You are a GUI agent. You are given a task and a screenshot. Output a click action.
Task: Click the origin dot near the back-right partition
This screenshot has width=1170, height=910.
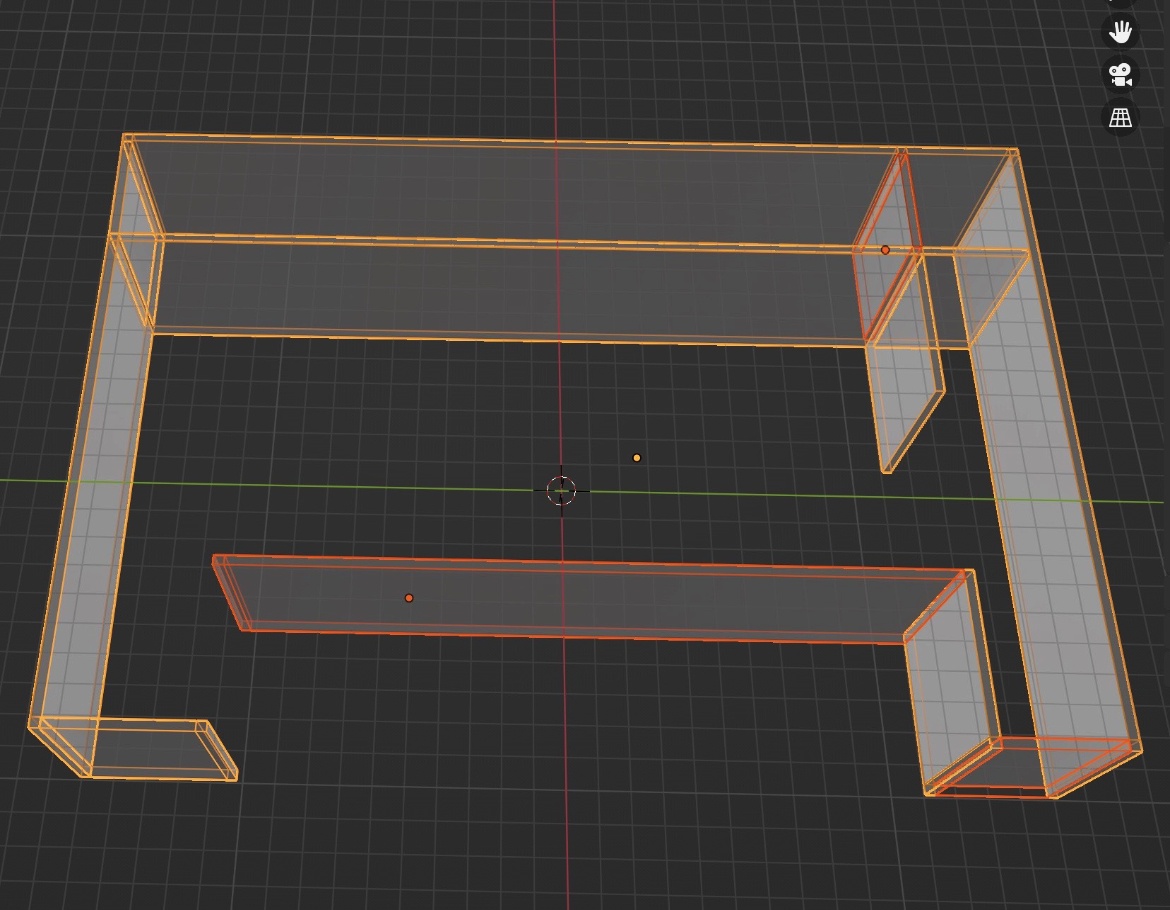click(885, 250)
